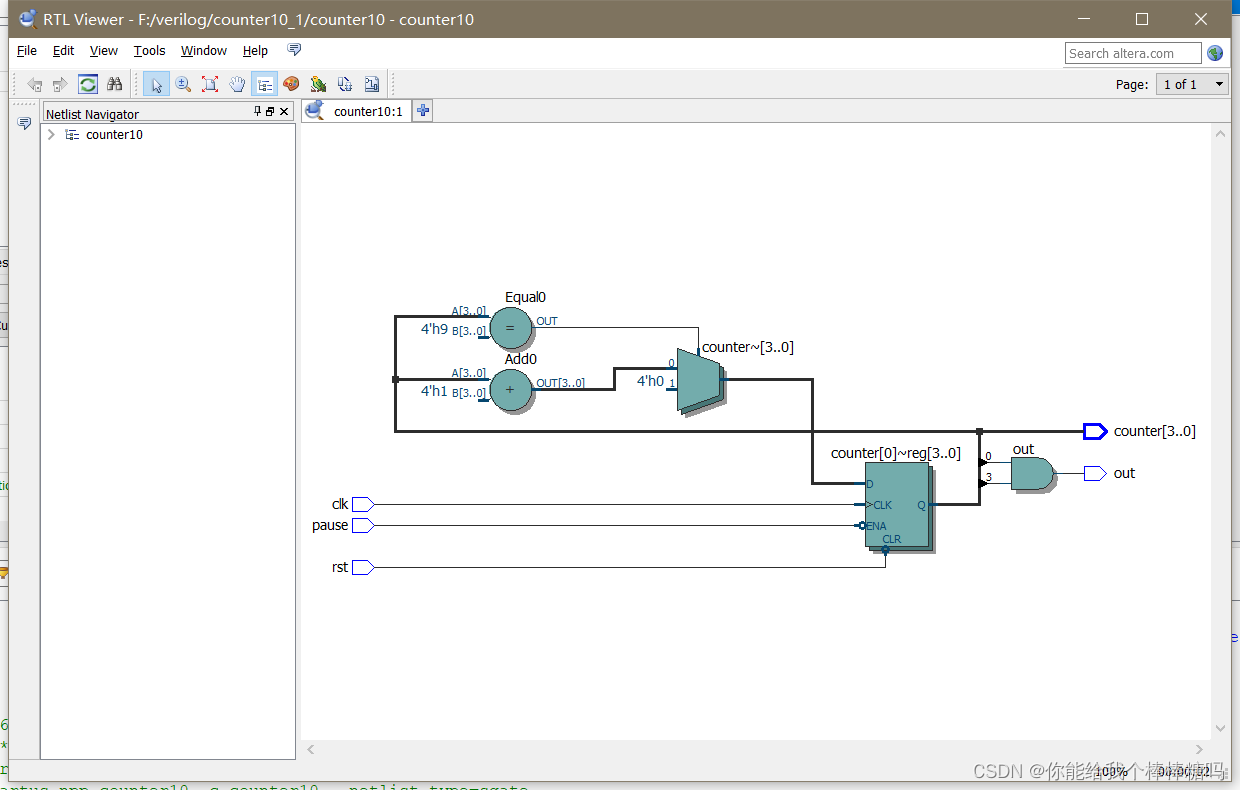This screenshot has width=1240, height=790.
Task: Select the counter10:1 schematic tab
Action: click(x=357, y=111)
